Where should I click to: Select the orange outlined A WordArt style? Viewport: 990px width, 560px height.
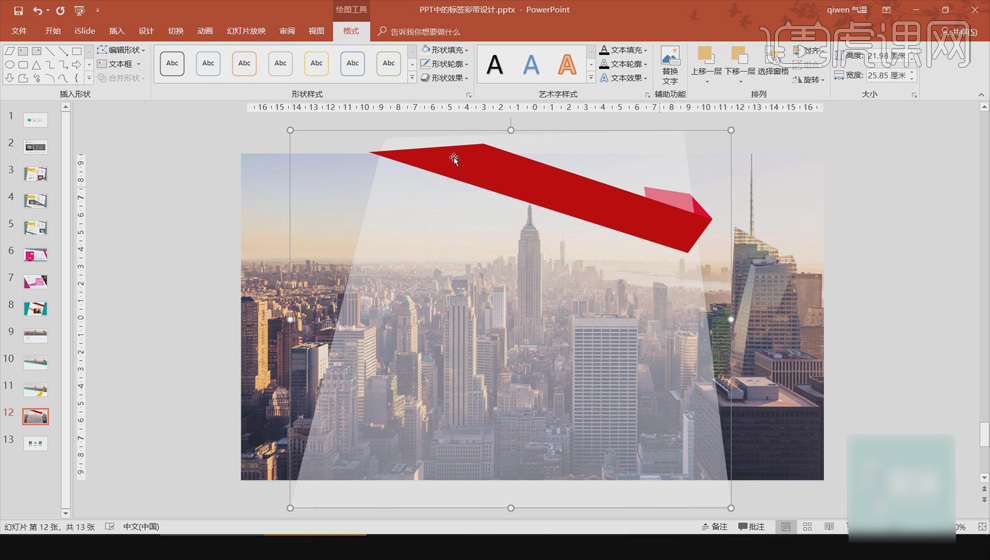coord(567,65)
